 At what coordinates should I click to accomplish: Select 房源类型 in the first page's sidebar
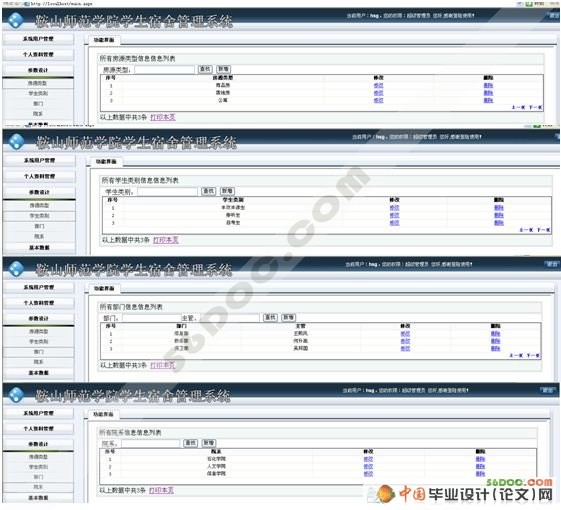tap(38, 83)
